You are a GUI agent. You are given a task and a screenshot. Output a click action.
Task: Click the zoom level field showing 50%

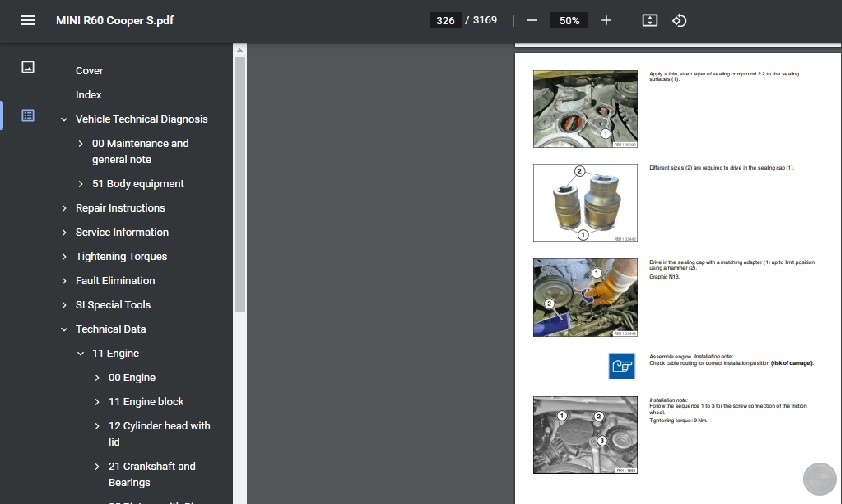click(569, 20)
